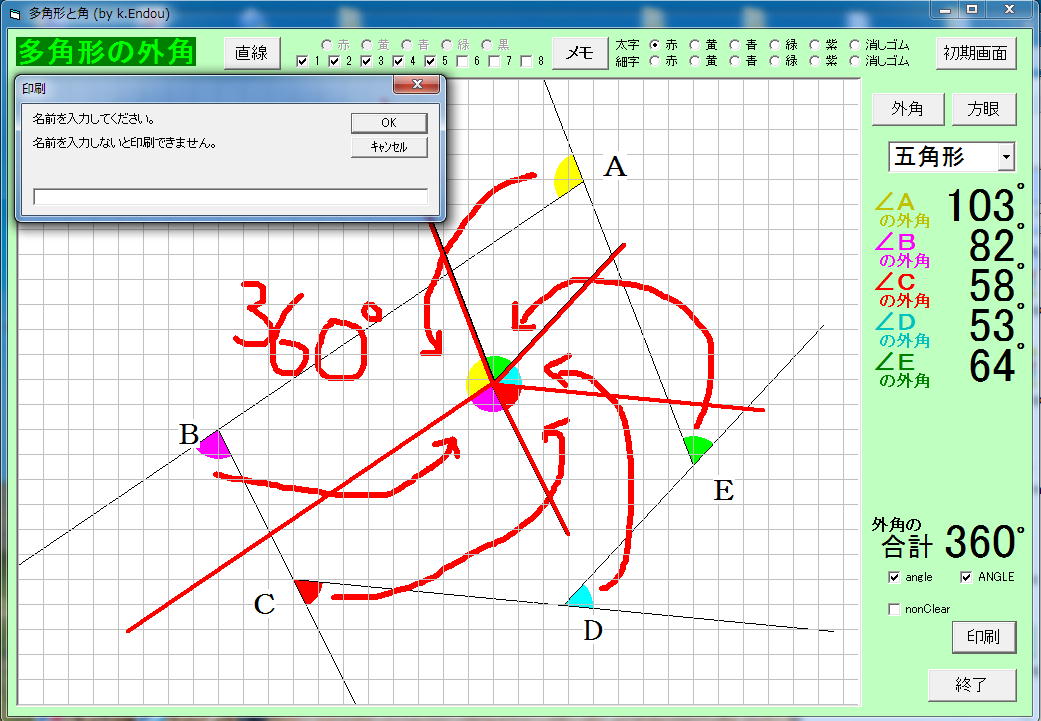Click the combined colored angle circle at center
Screen dimensions: 1041x721
[494, 384]
